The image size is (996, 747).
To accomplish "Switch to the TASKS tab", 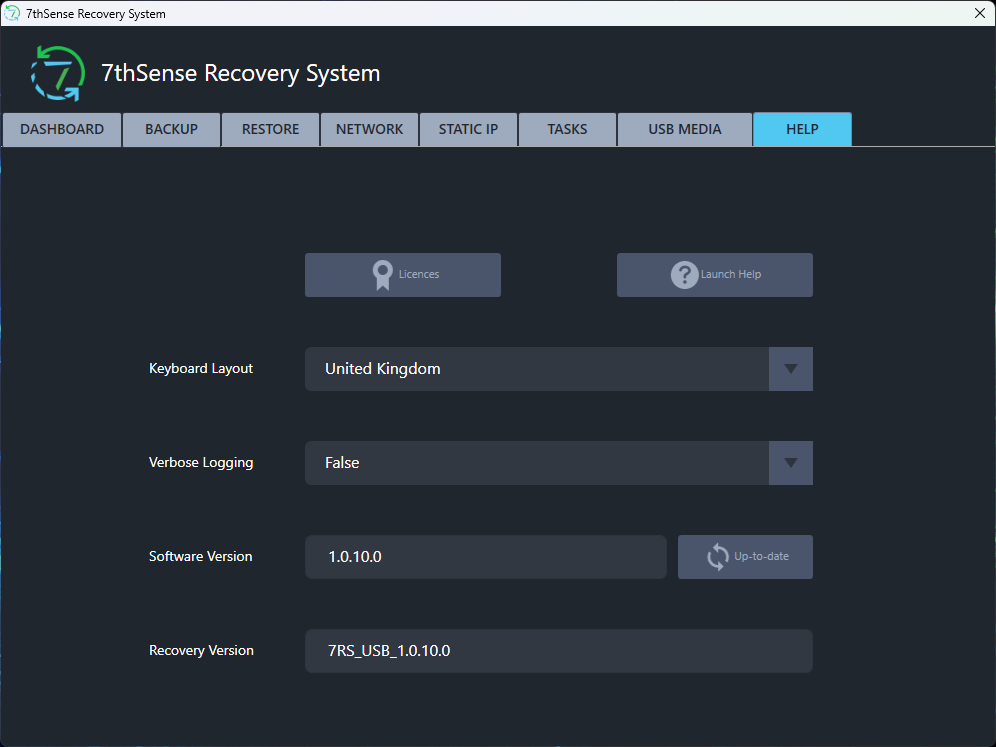I will (x=568, y=130).
